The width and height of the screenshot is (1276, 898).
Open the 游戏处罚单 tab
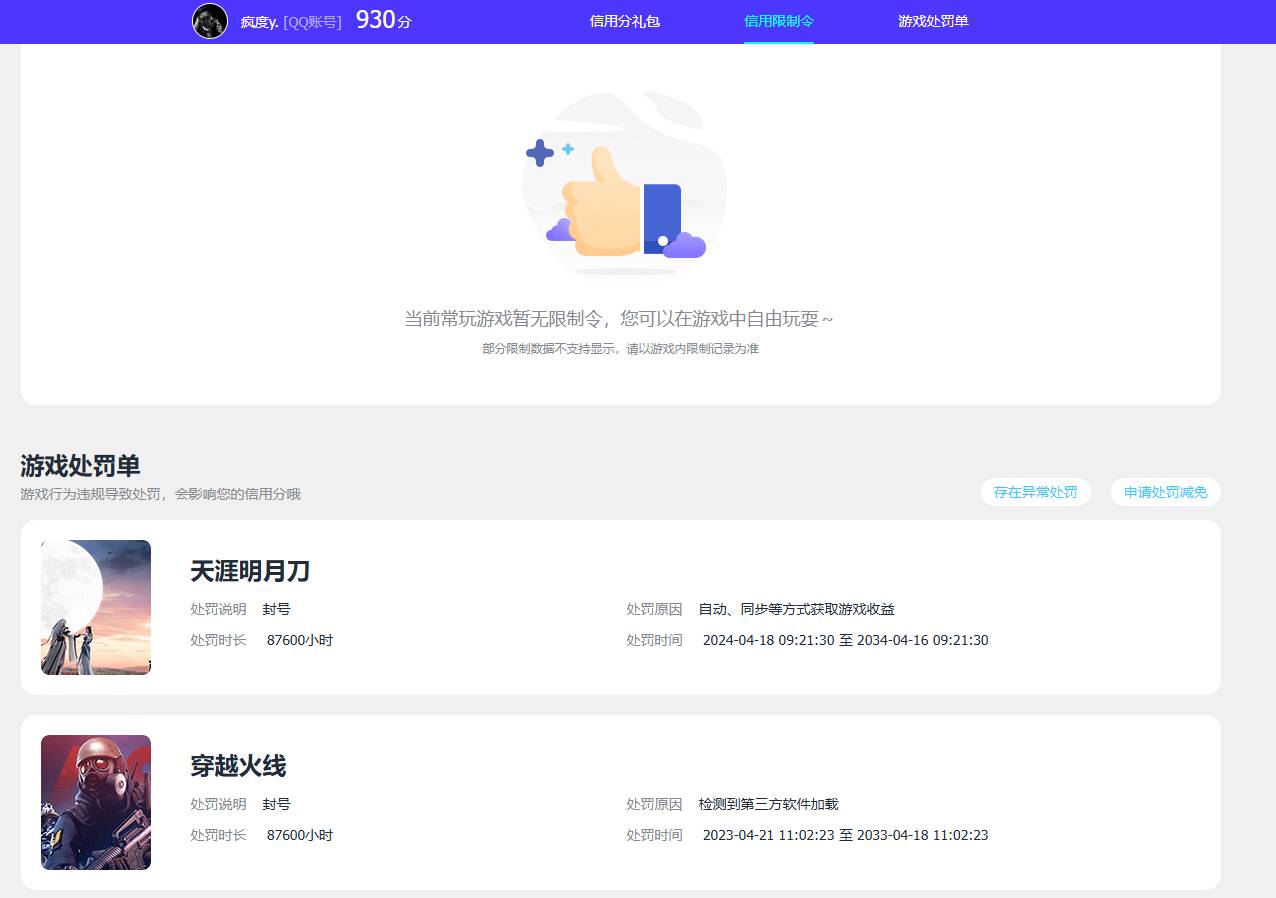[933, 21]
